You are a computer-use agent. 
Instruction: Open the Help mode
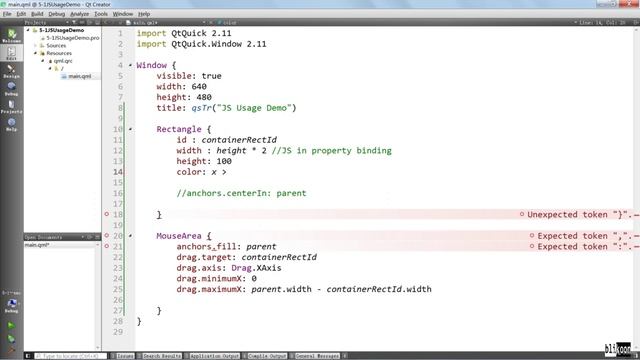pos(11,124)
